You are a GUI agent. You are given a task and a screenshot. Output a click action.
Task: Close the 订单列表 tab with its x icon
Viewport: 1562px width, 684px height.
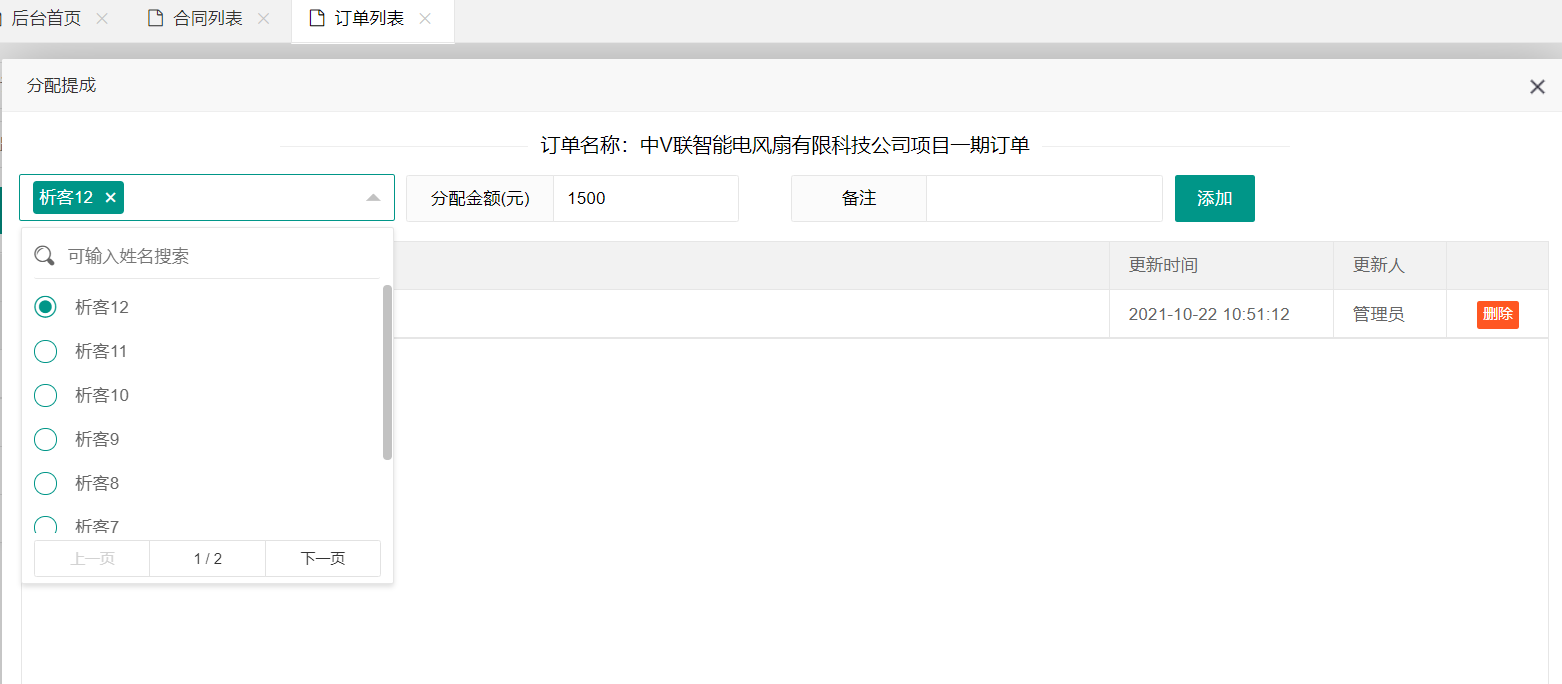point(425,19)
